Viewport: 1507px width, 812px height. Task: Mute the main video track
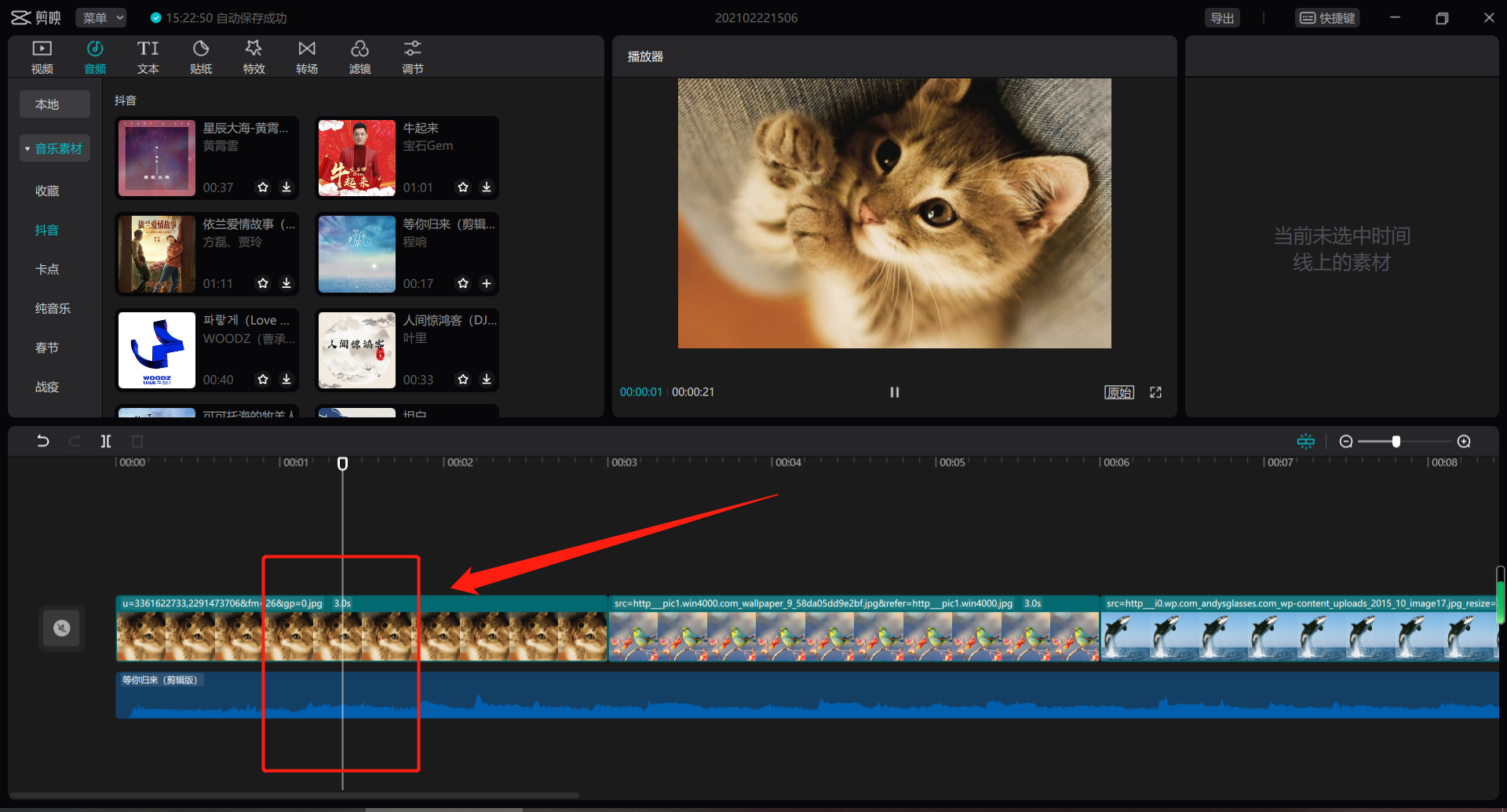tap(61, 628)
